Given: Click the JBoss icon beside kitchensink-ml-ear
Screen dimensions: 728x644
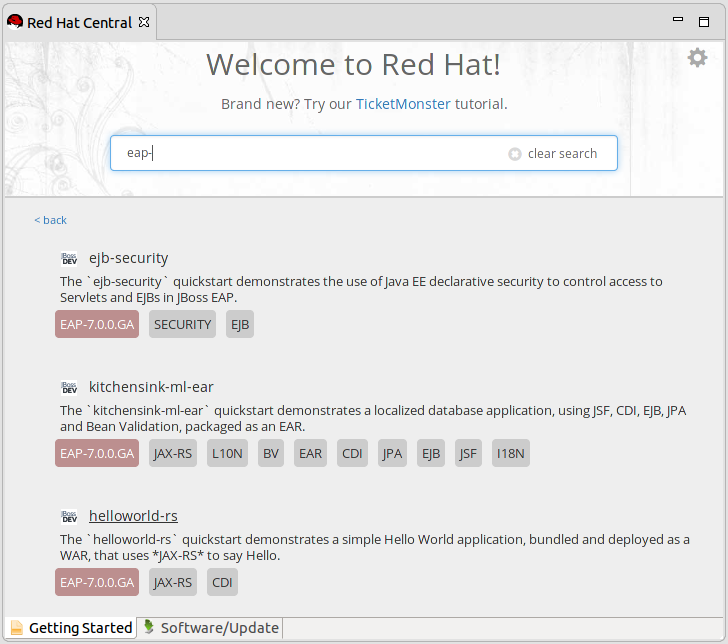Looking at the screenshot, I should [69, 387].
